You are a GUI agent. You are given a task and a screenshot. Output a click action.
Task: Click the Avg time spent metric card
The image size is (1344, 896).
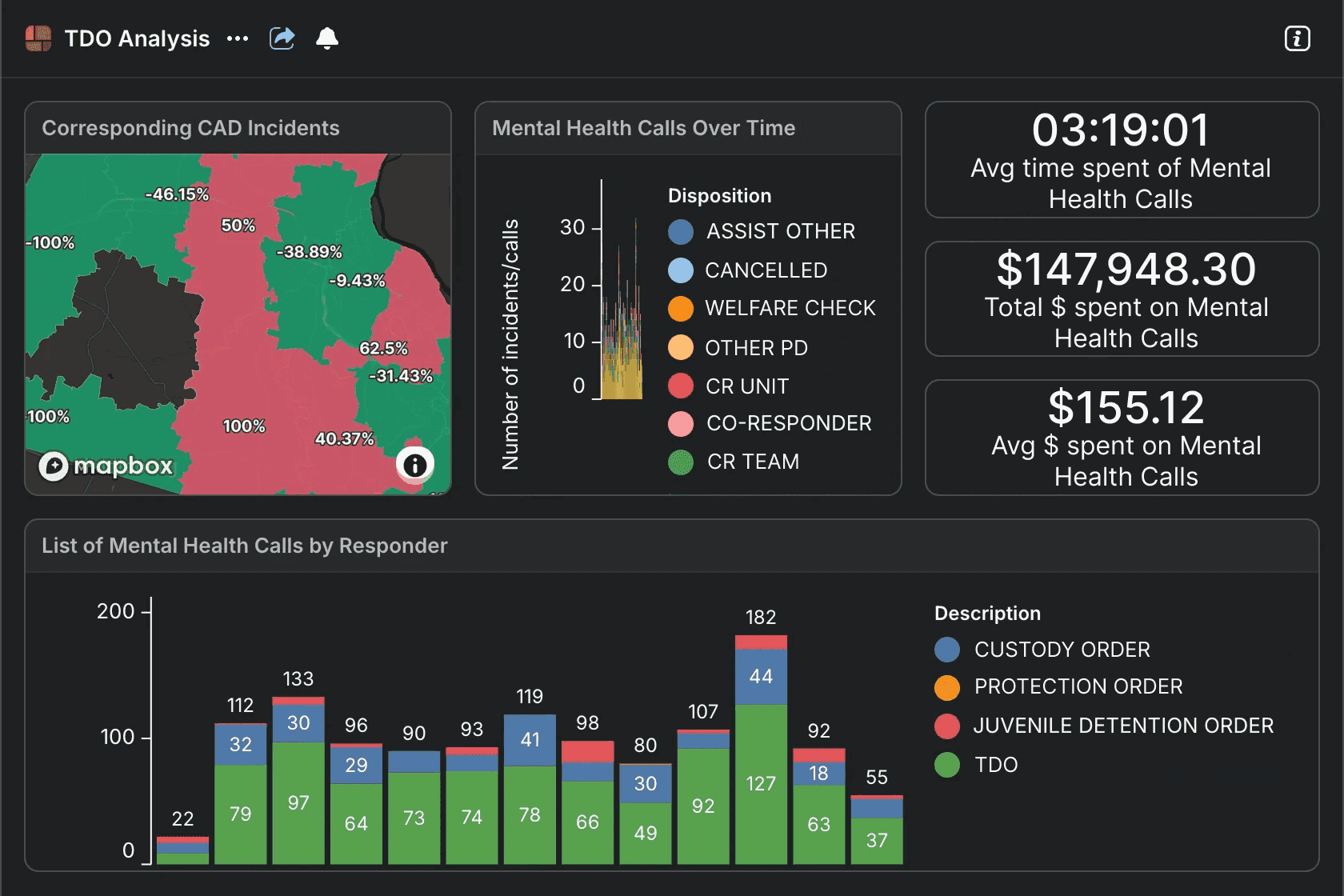pyautogui.click(x=1122, y=160)
